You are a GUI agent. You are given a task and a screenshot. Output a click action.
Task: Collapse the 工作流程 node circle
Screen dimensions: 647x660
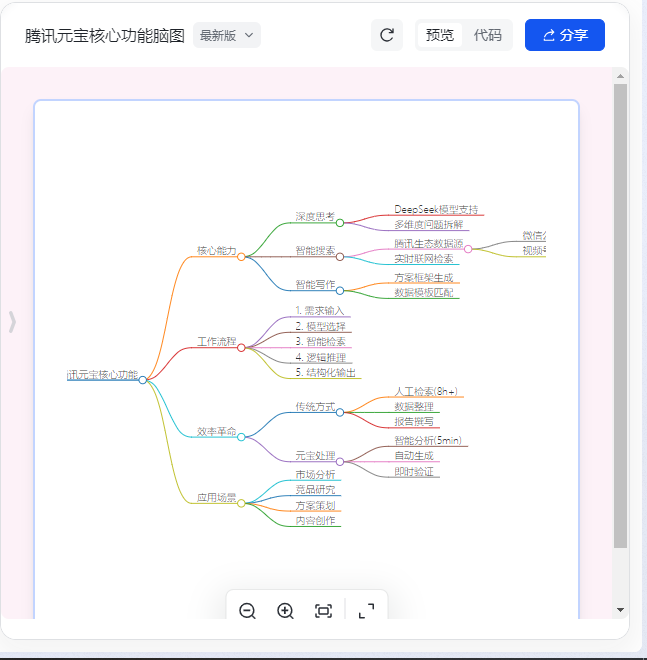click(241, 348)
